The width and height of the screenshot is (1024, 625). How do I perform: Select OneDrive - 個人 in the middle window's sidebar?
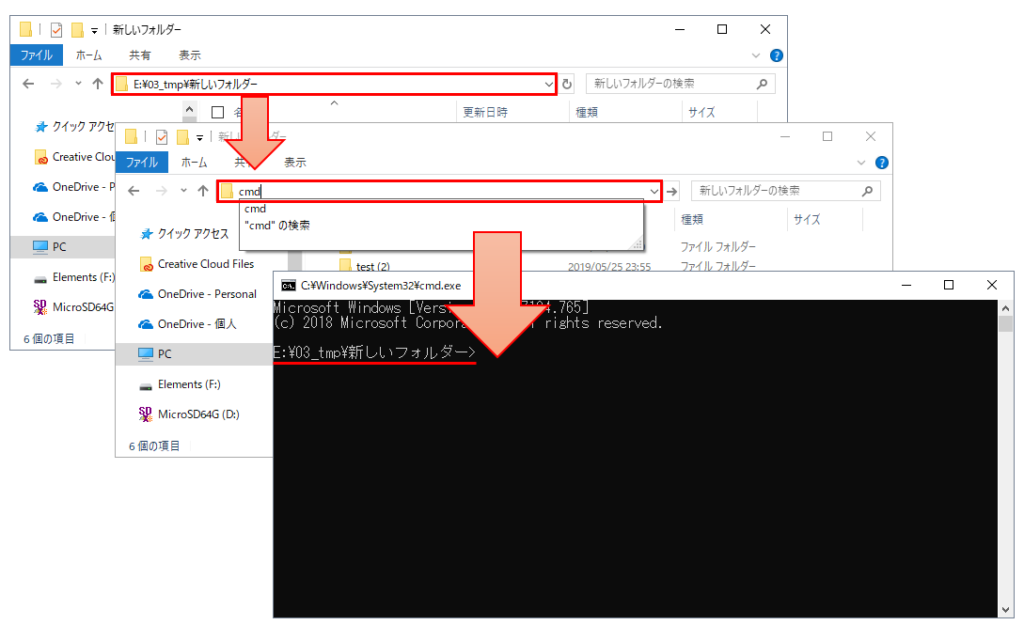[x=188, y=325]
